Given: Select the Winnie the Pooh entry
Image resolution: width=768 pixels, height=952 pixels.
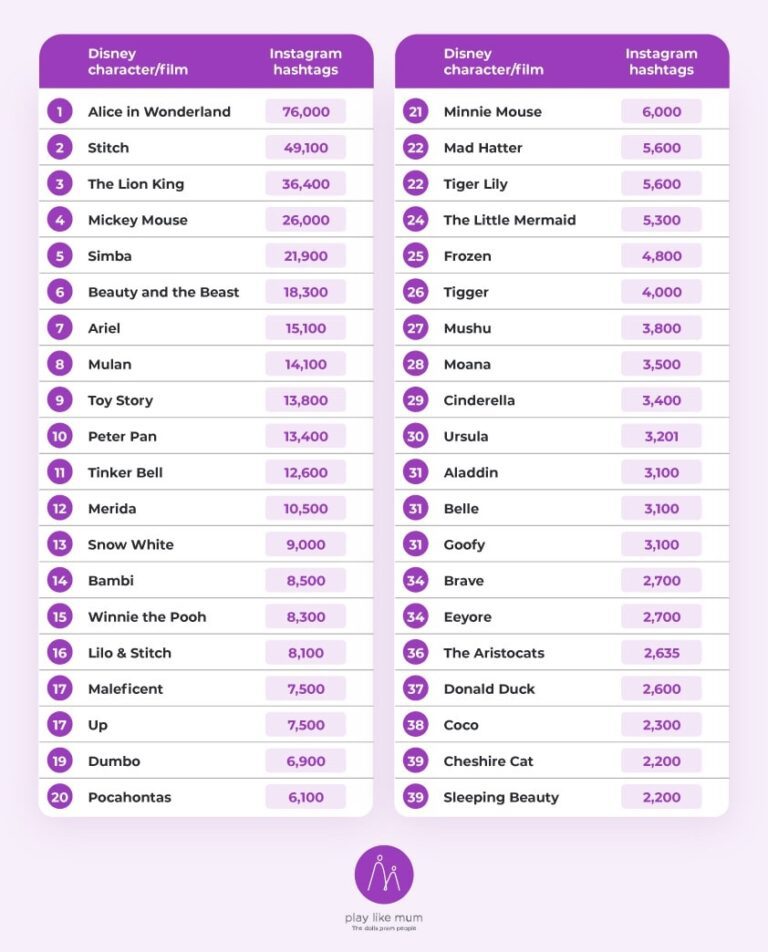Looking at the screenshot, I should [x=147, y=617].
